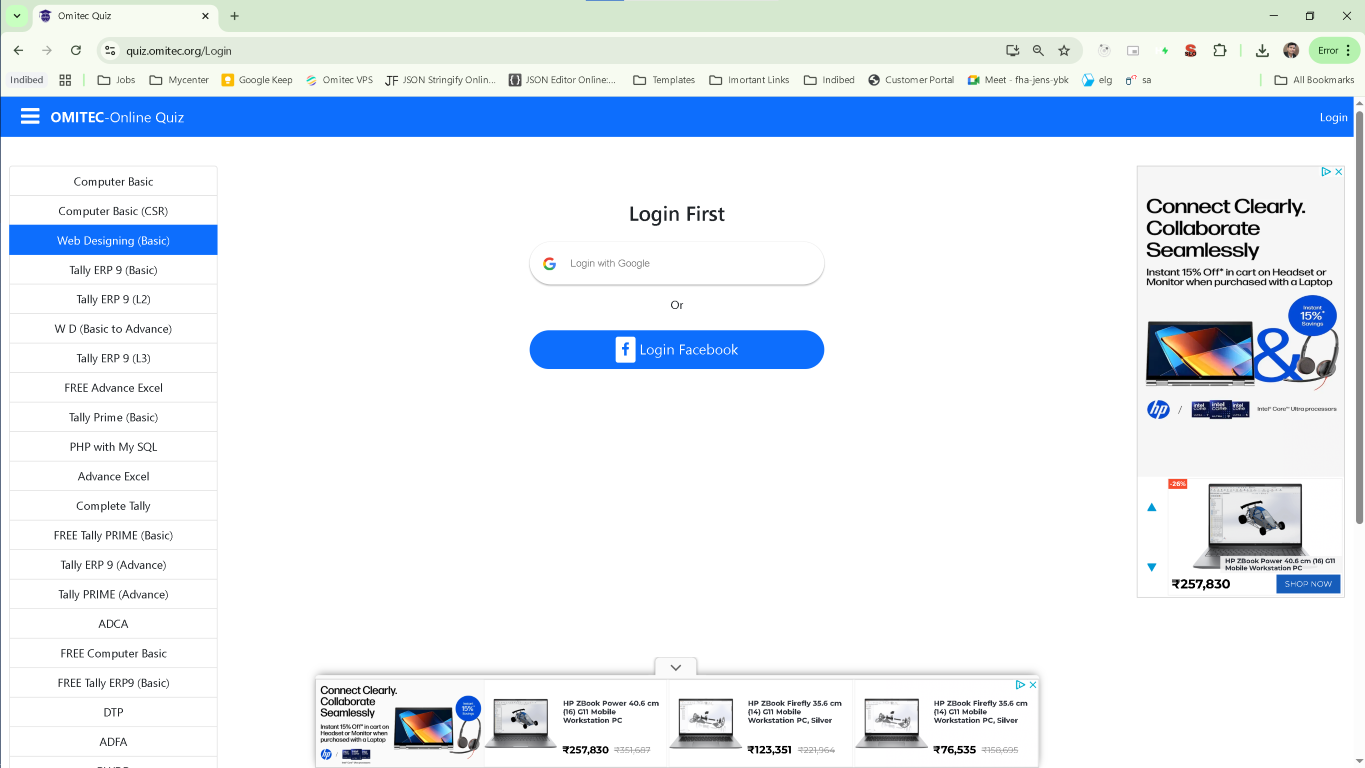Open the tab search dropdown arrow
The image size is (1365, 768).
click(17, 16)
